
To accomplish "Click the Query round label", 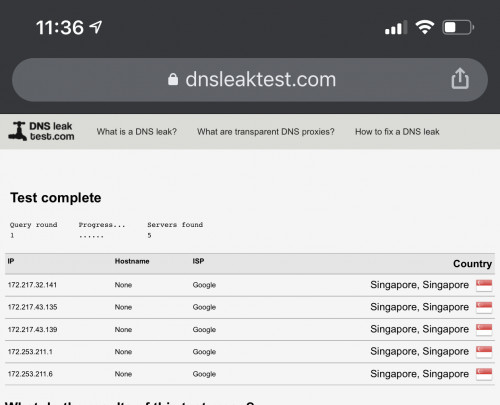I will click(33, 225).
